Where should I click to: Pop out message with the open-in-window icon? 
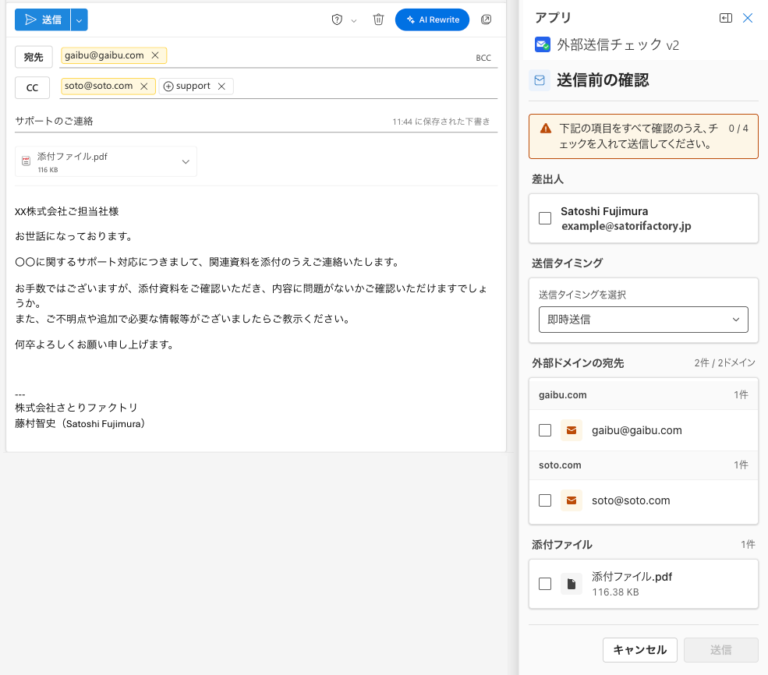tap(486, 20)
